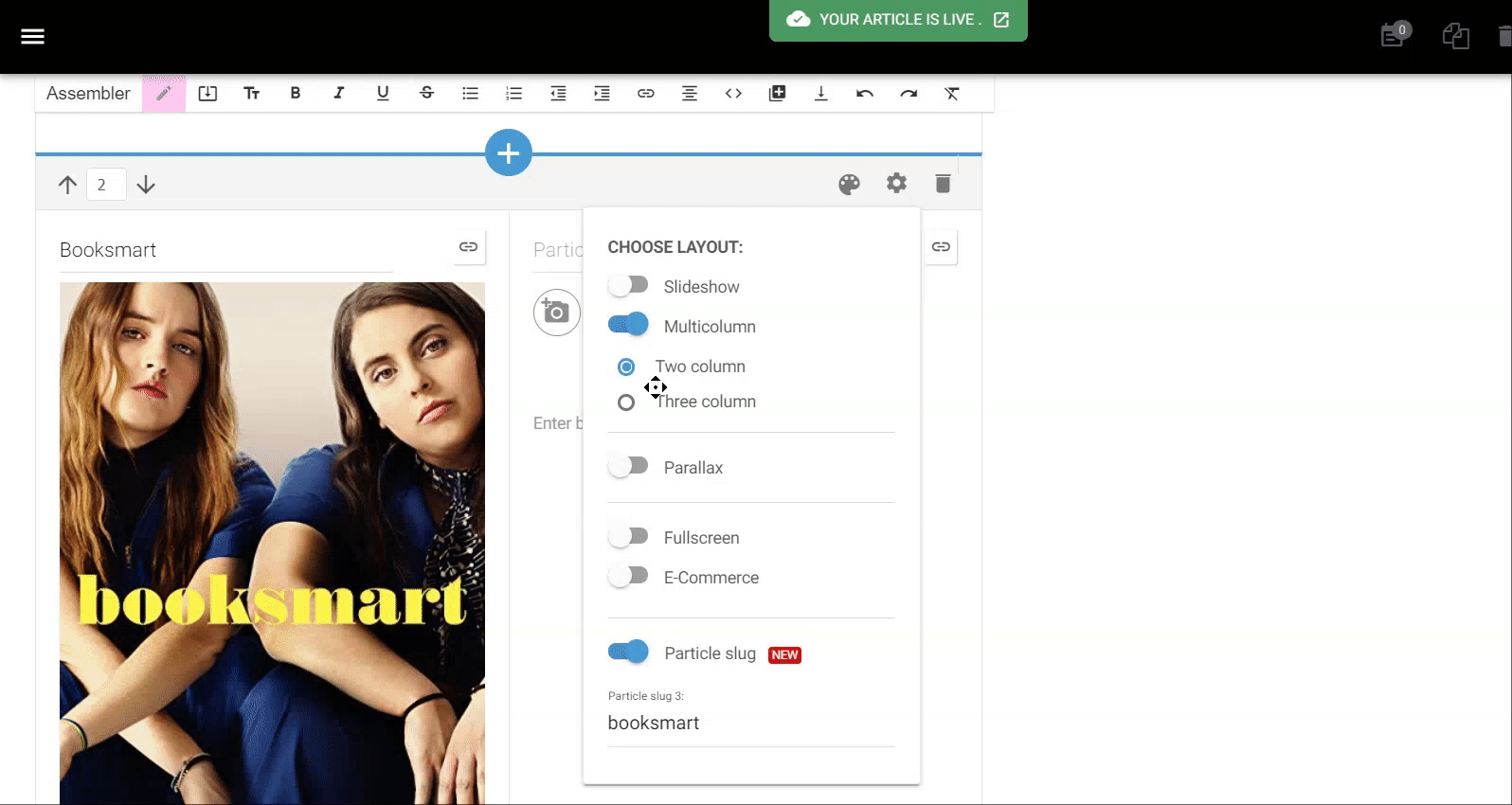Add image with camera icon
The width and height of the screenshot is (1512, 805).
pos(556,313)
